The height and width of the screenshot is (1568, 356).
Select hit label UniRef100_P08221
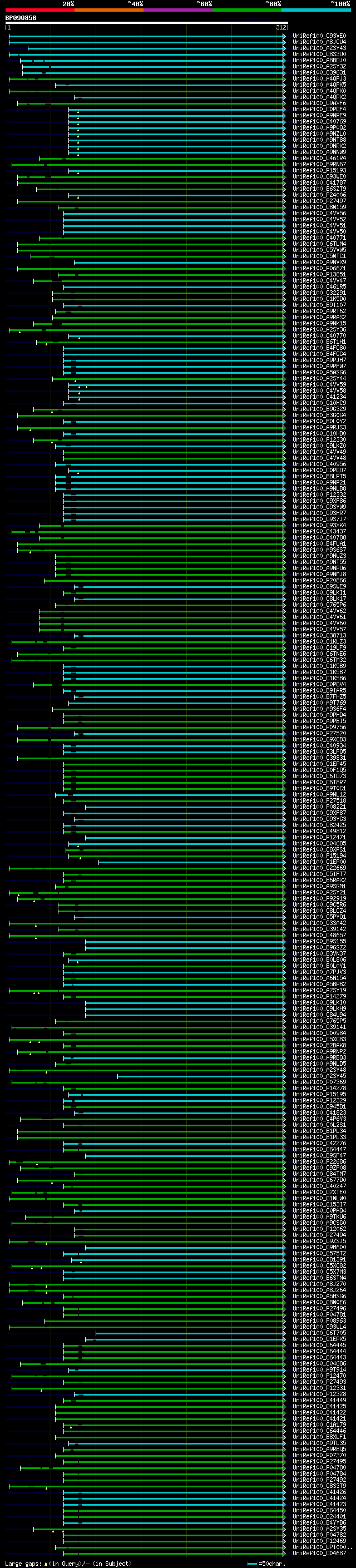tap(319, 807)
